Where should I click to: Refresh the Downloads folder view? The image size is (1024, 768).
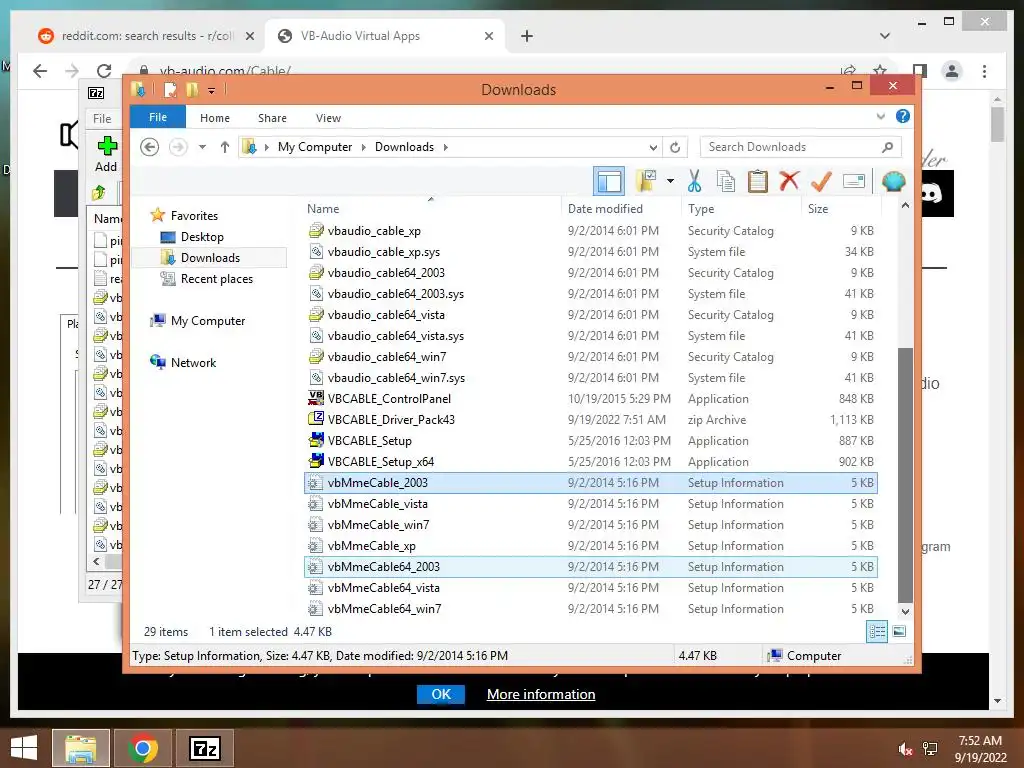pyautogui.click(x=675, y=147)
